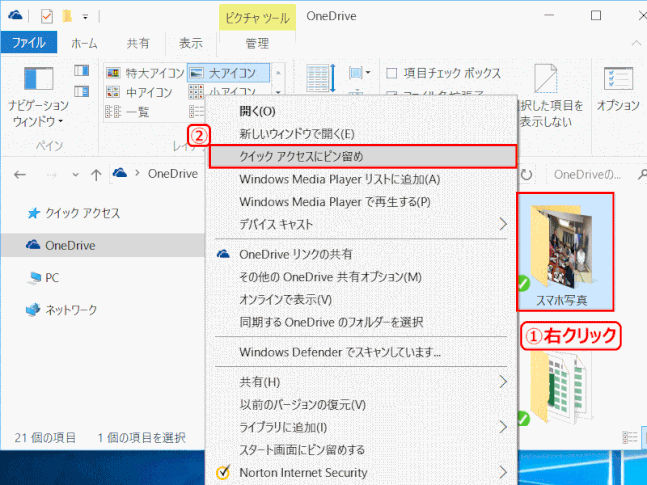Select 特大アイコン layout

click(x=145, y=73)
